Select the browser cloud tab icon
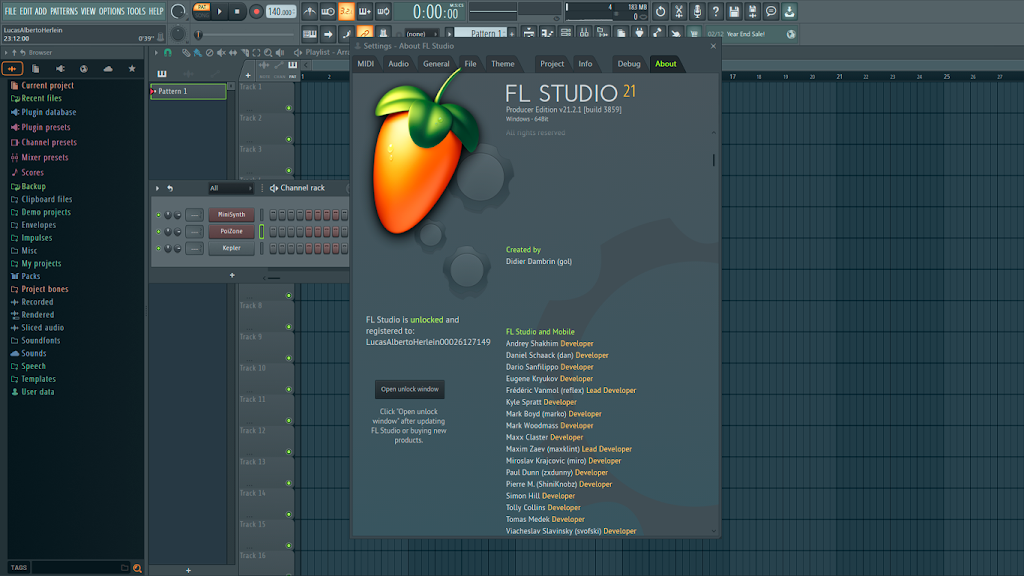Viewport: 1024px width, 576px height. tap(108, 69)
